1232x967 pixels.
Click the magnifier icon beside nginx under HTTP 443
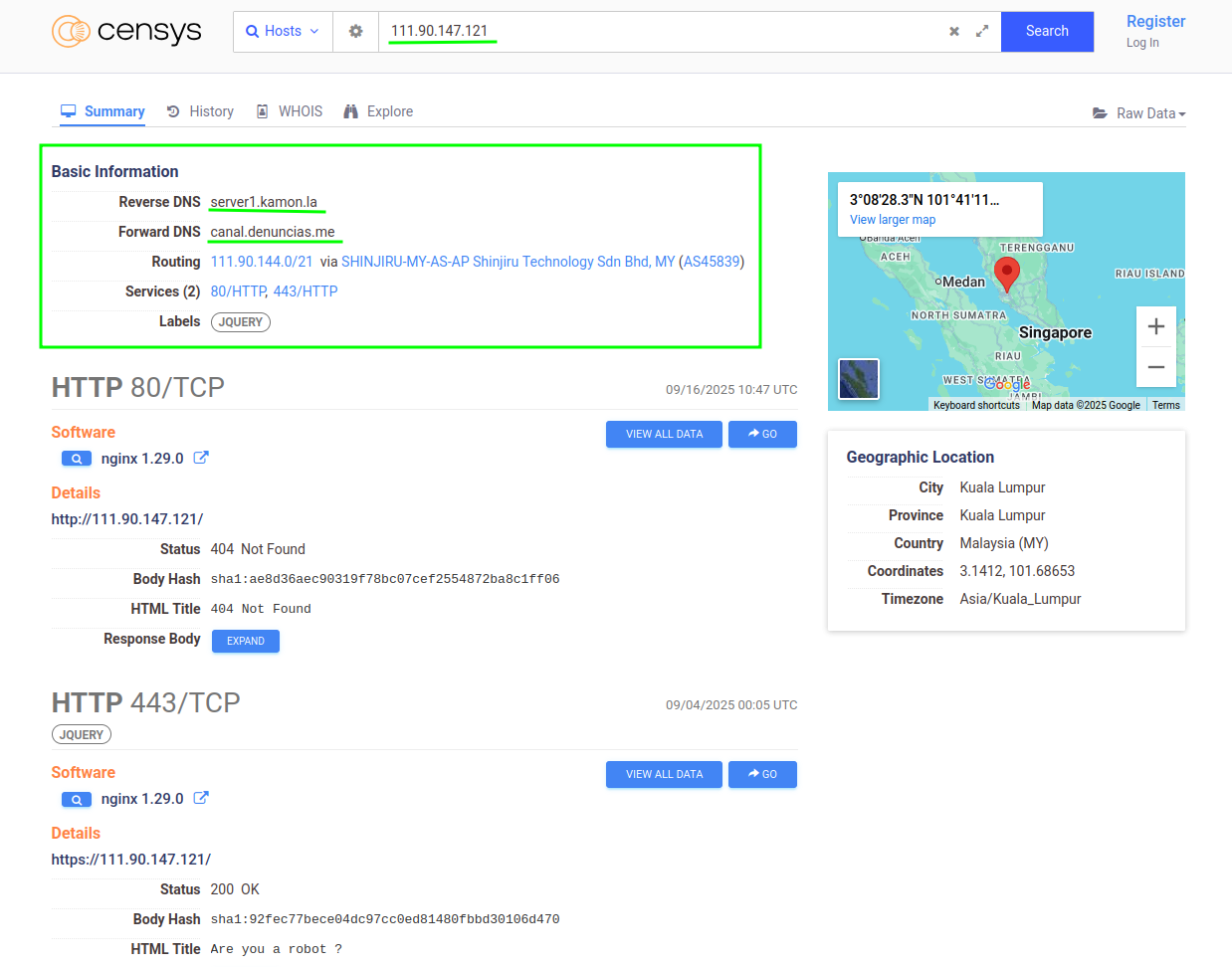[77, 799]
